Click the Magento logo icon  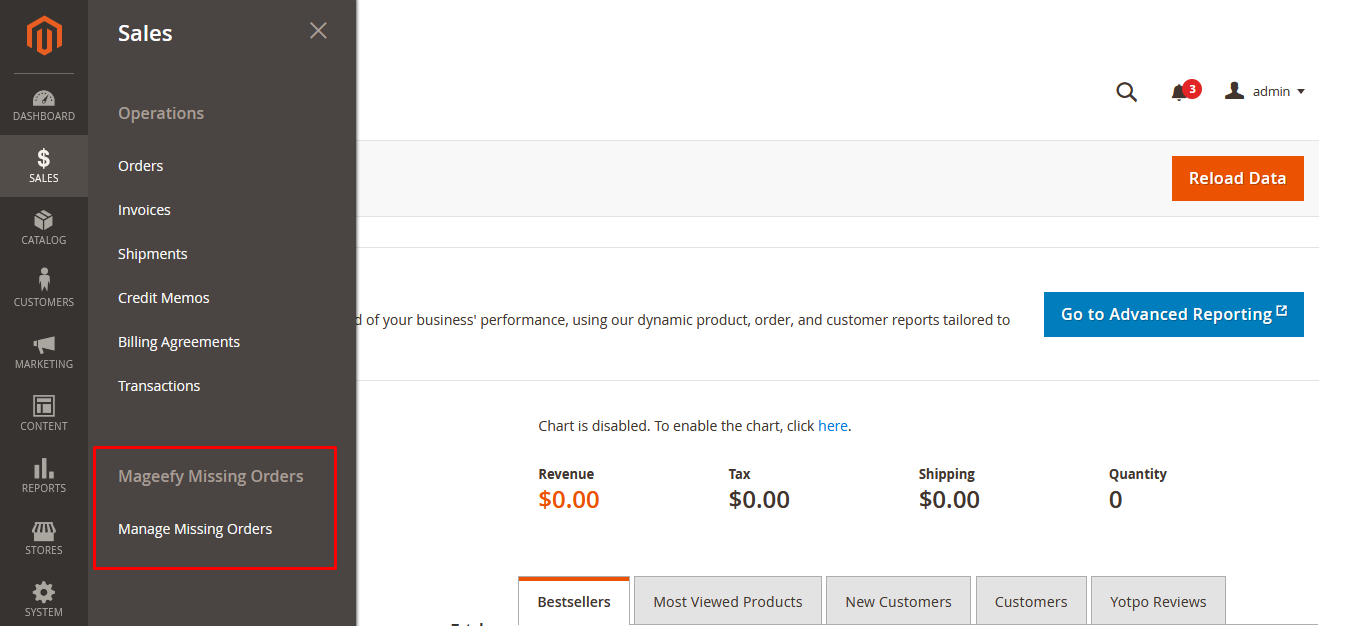[44, 37]
